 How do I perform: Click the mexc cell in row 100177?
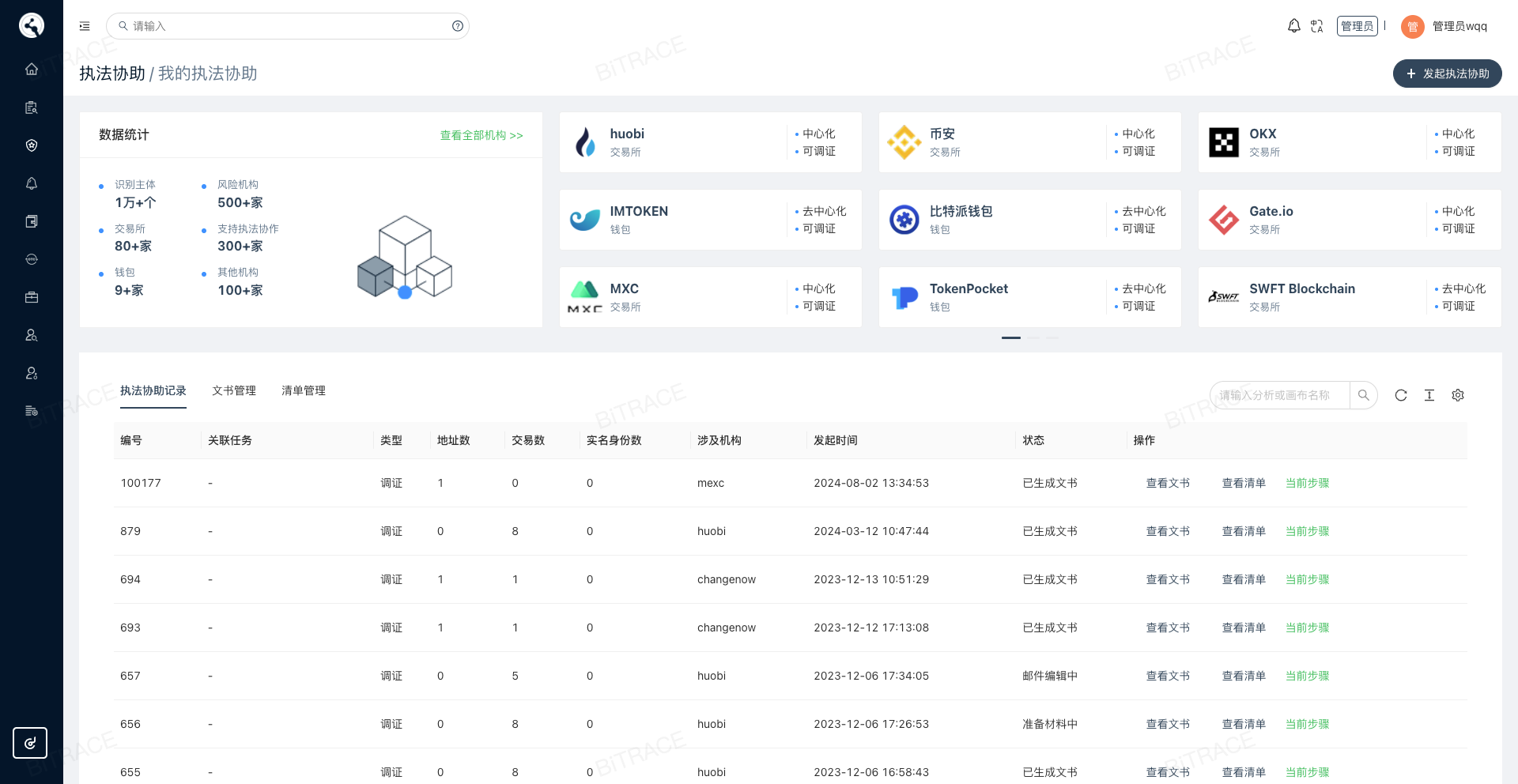pyautogui.click(x=711, y=483)
